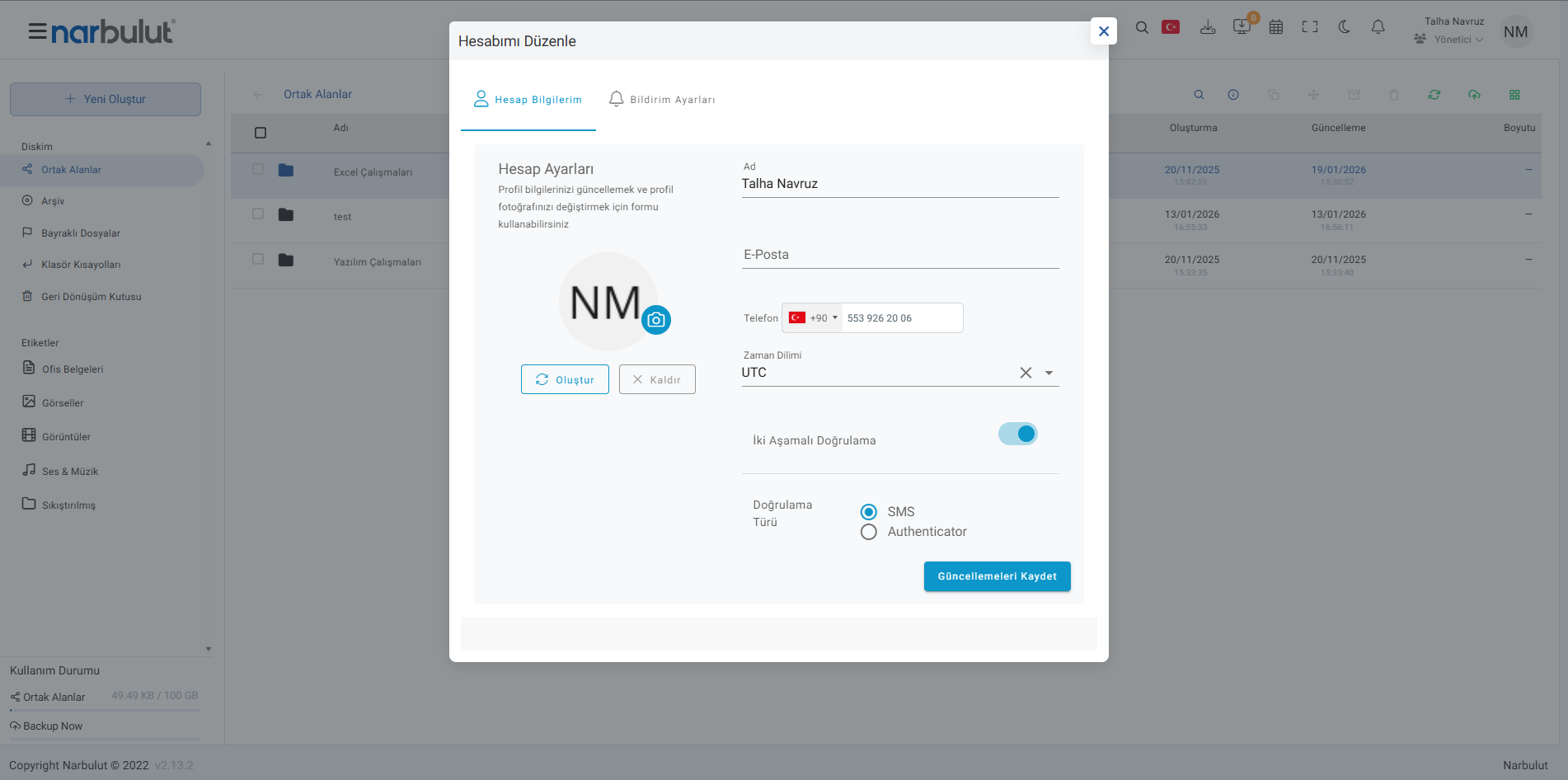This screenshot has width=1568, height=780.
Task: Open the hamburger menu next to narbulut logo
Action: (37, 32)
